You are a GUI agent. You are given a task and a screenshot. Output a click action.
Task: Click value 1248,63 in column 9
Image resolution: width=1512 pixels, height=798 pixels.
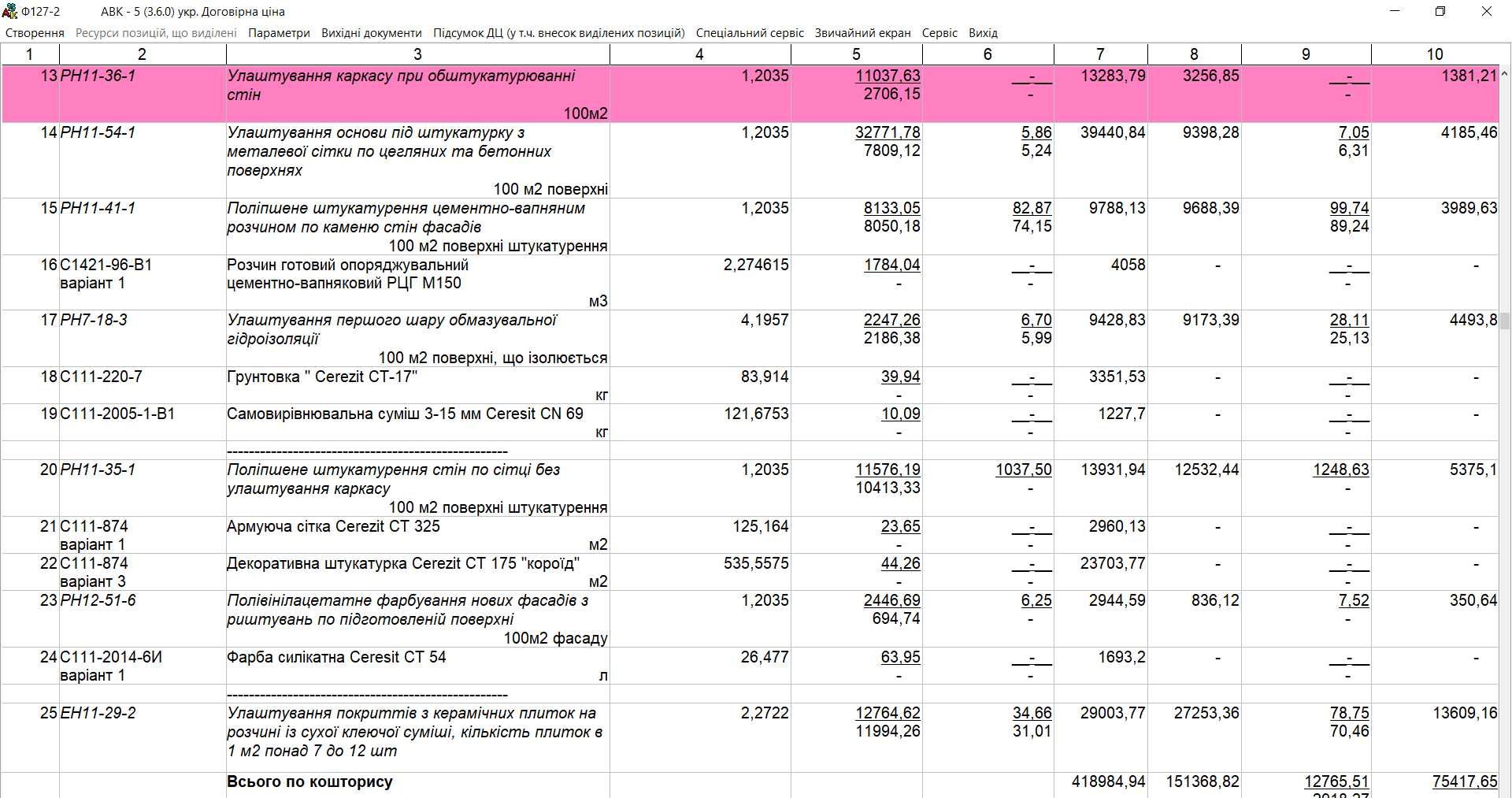[x=1341, y=470]
